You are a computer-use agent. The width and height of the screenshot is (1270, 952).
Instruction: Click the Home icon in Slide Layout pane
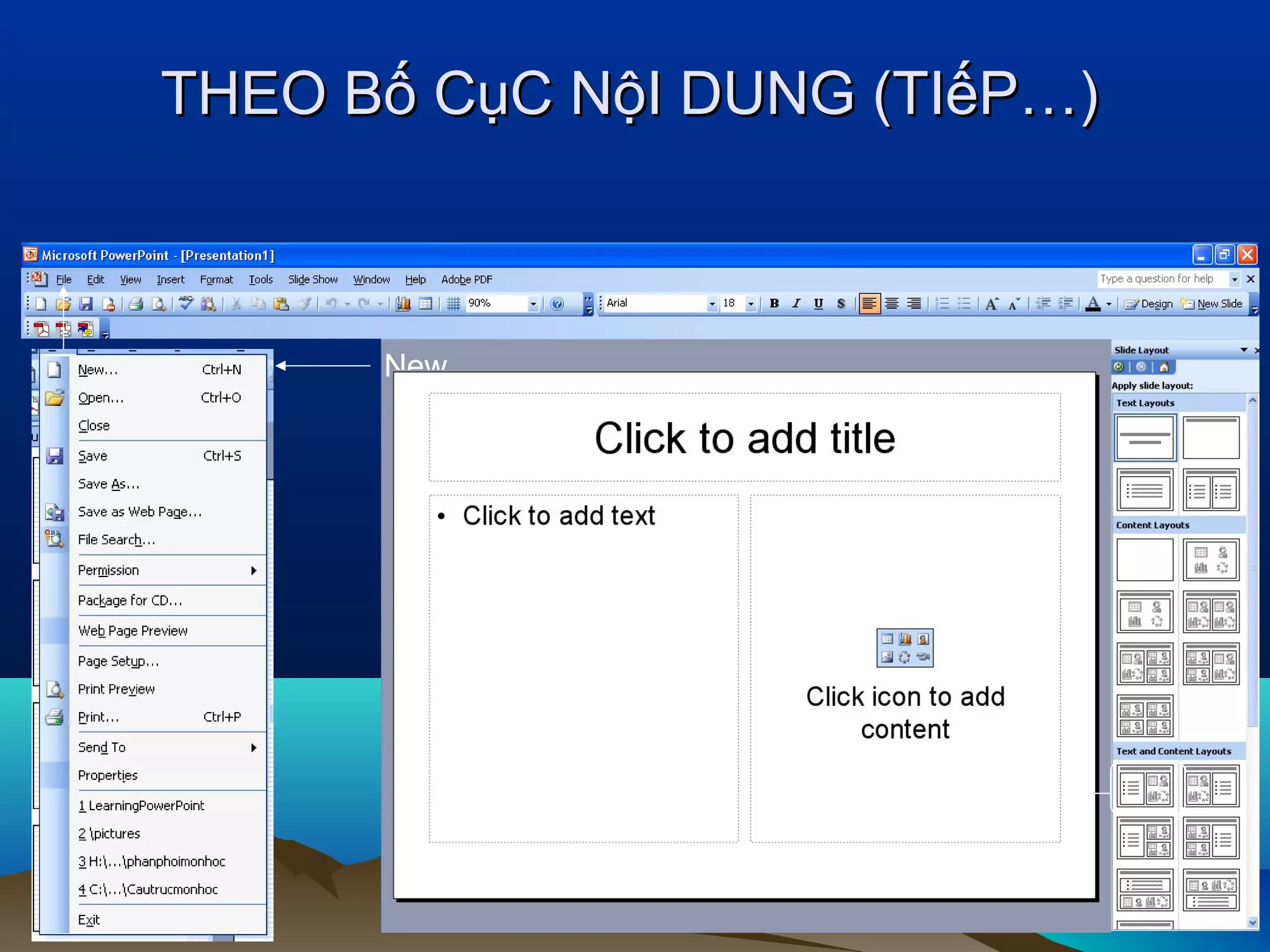click(x=1164, y=367)
